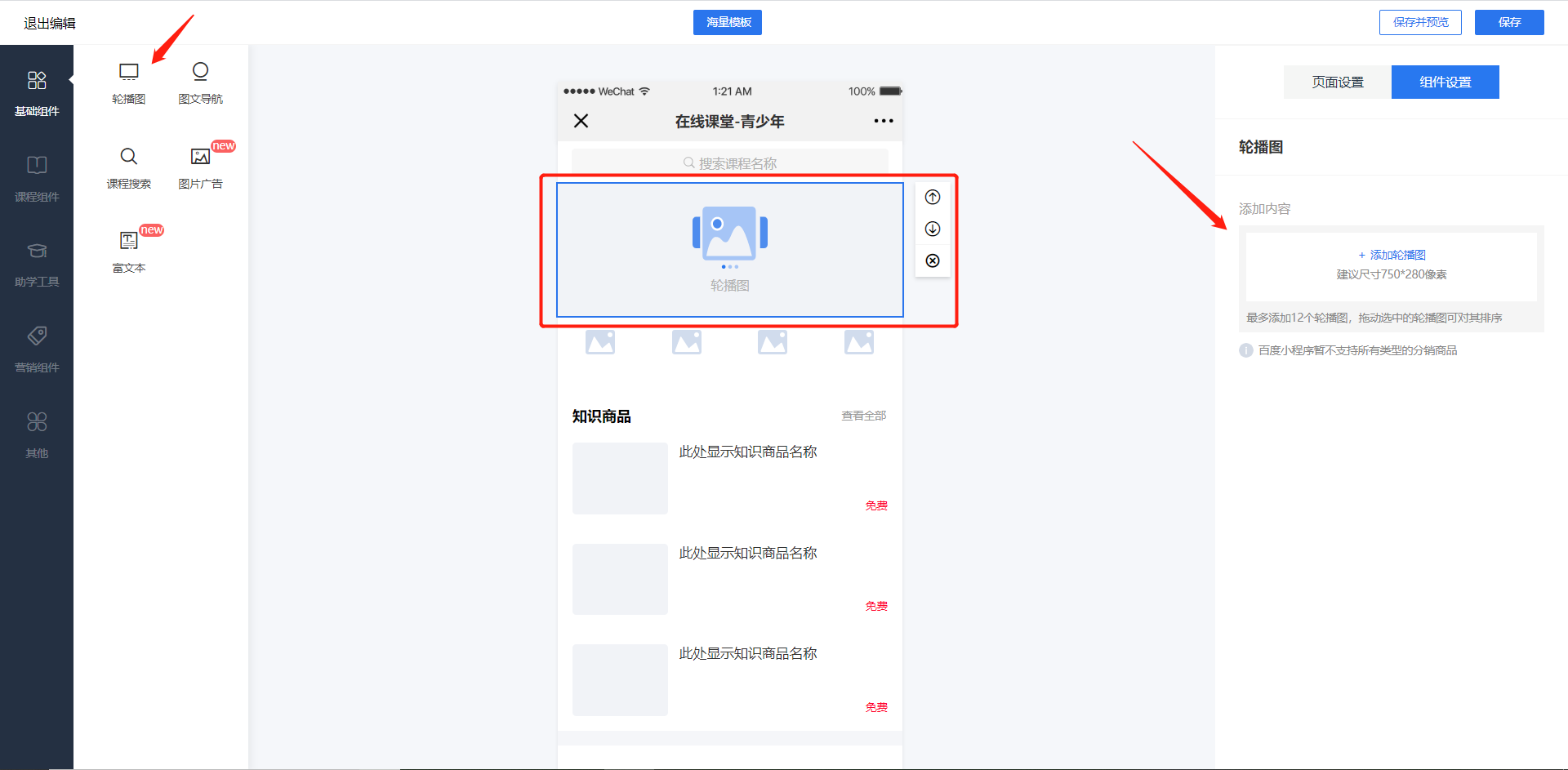Image resolution: width=1568 pixels, height=770 pixels.
Task: Click the first product's 免费 price label
Action: 876,505
